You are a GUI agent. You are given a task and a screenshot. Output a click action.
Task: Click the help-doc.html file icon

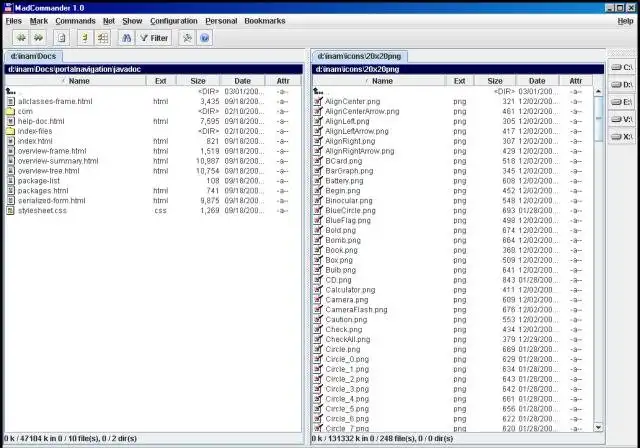click(11, 121)
